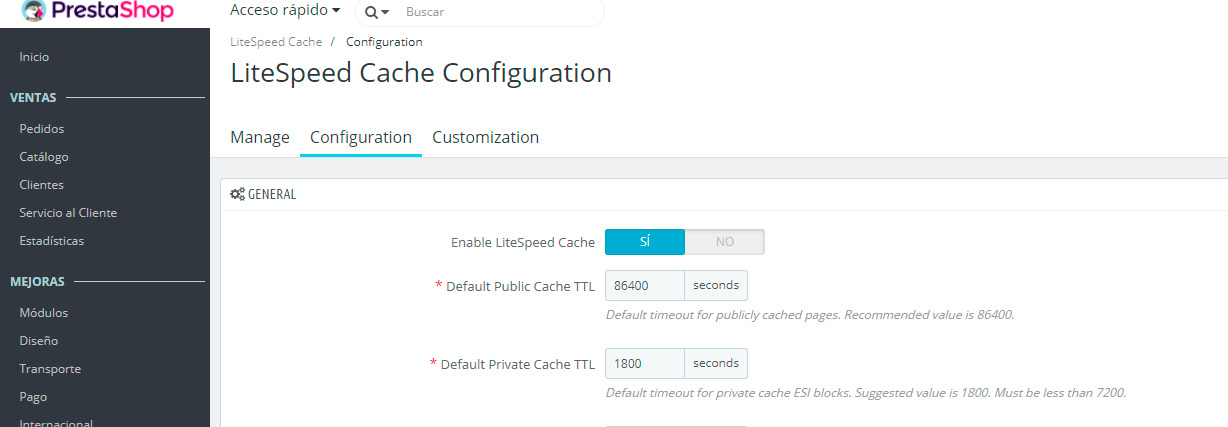Switch to the Customization tab
Image resolution: width=1228 pixels, height=427 pixels.
tap(485, 138)
